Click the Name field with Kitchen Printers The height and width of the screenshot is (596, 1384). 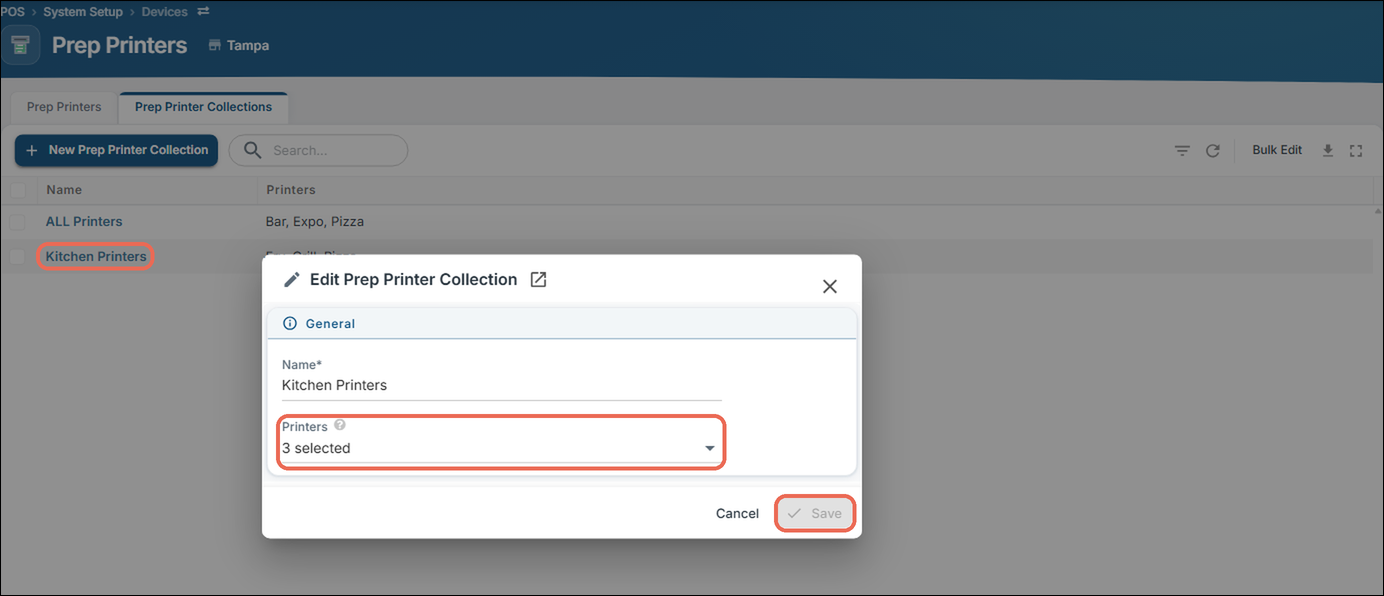(501, 385)
